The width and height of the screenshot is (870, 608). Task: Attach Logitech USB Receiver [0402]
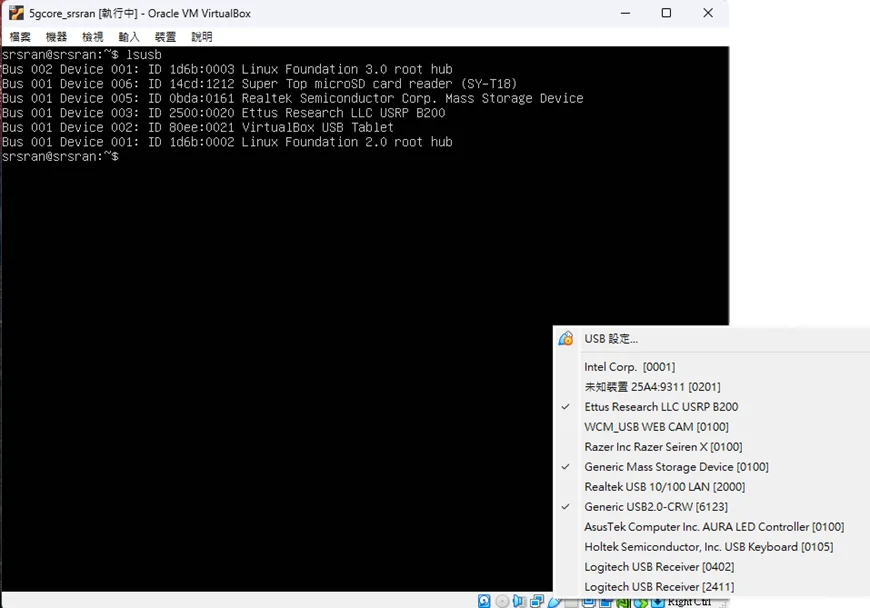[712, 566]
